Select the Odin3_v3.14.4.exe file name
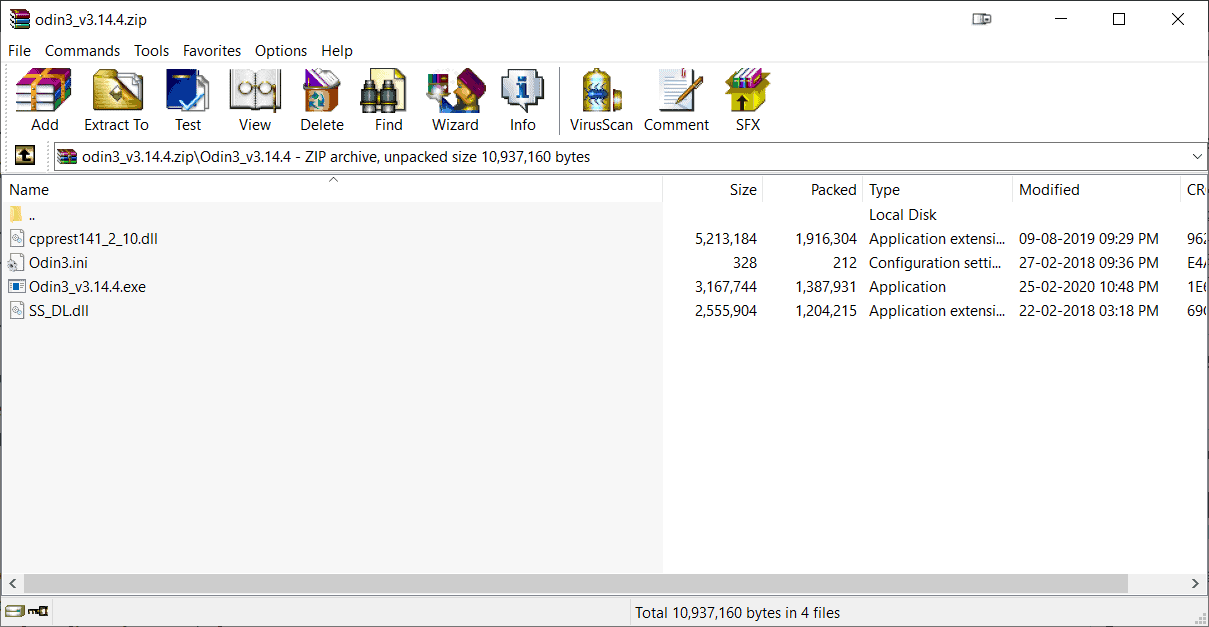The image size is (1209, 627). coord(87,286)
